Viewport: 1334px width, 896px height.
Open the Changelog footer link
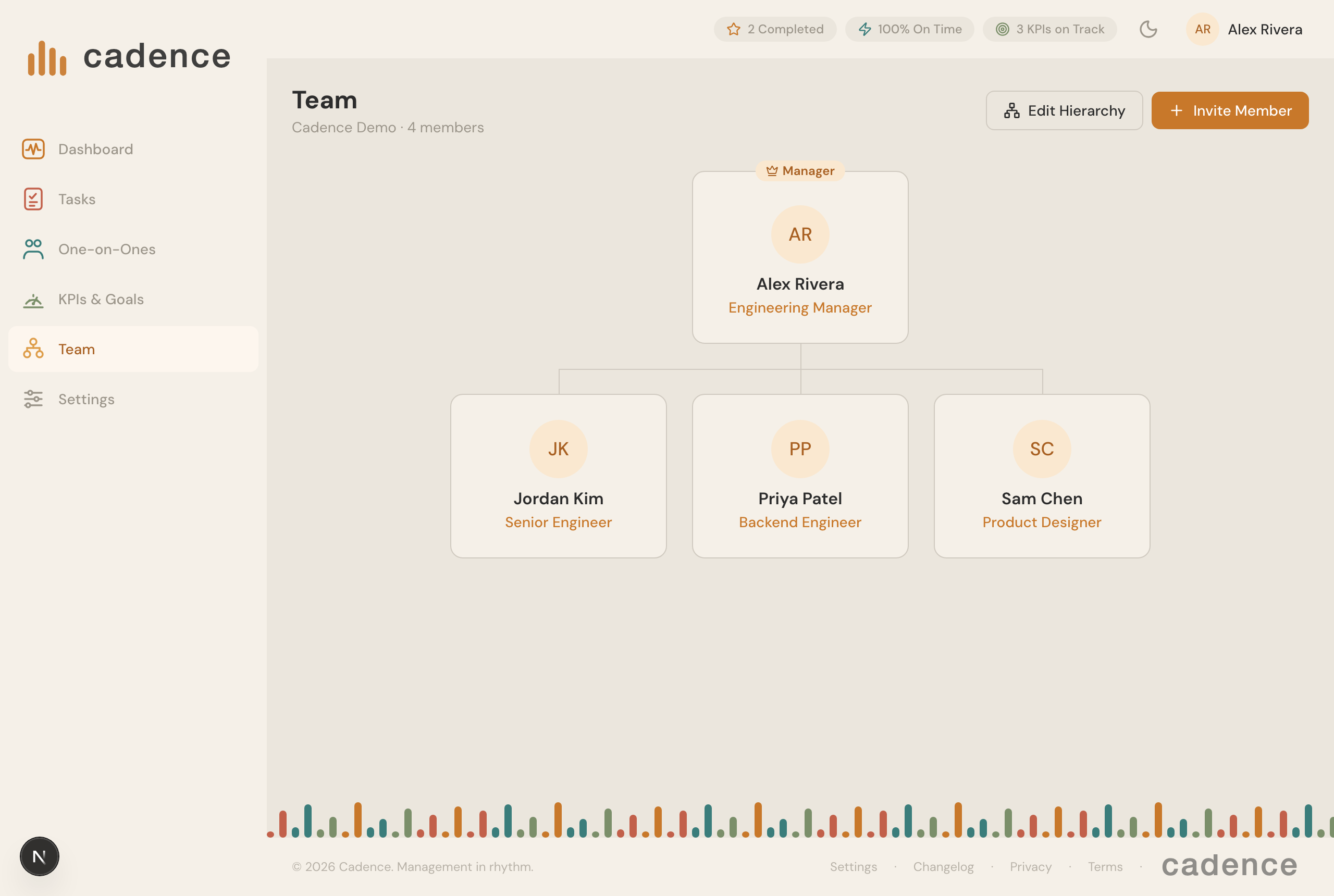coord(943,866)
